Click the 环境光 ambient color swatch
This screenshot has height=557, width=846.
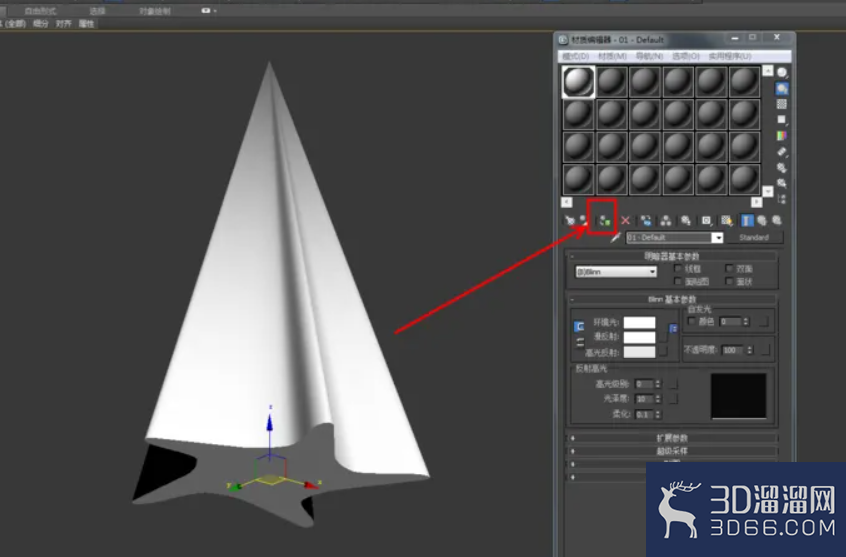tap(639, 322)
